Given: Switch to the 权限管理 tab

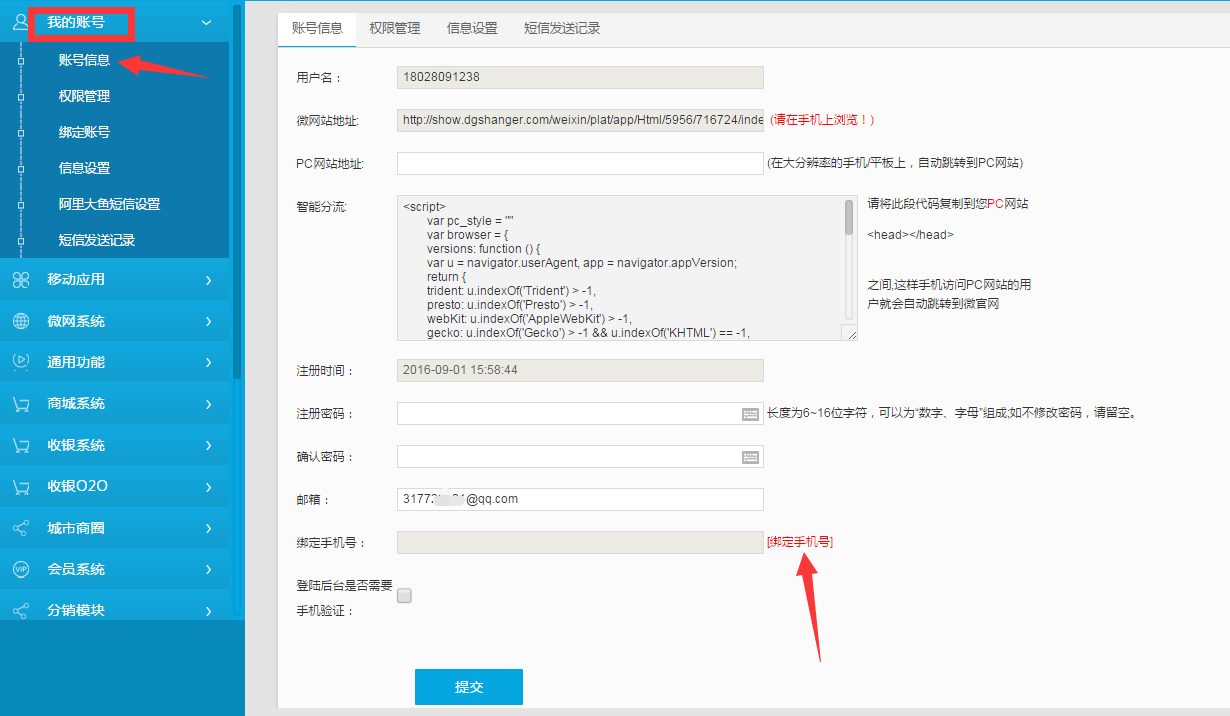Looking at the screenshot, I should click(x=394, y=28).
